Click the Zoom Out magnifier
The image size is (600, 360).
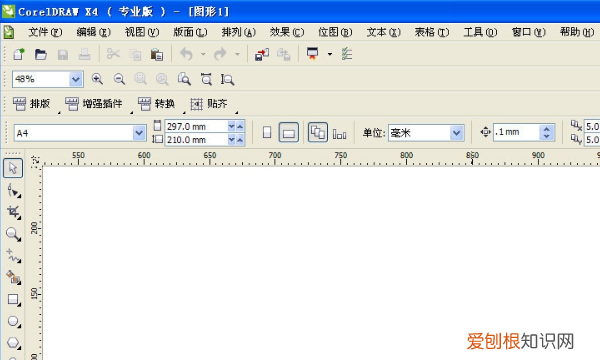(x=119, y=79)
